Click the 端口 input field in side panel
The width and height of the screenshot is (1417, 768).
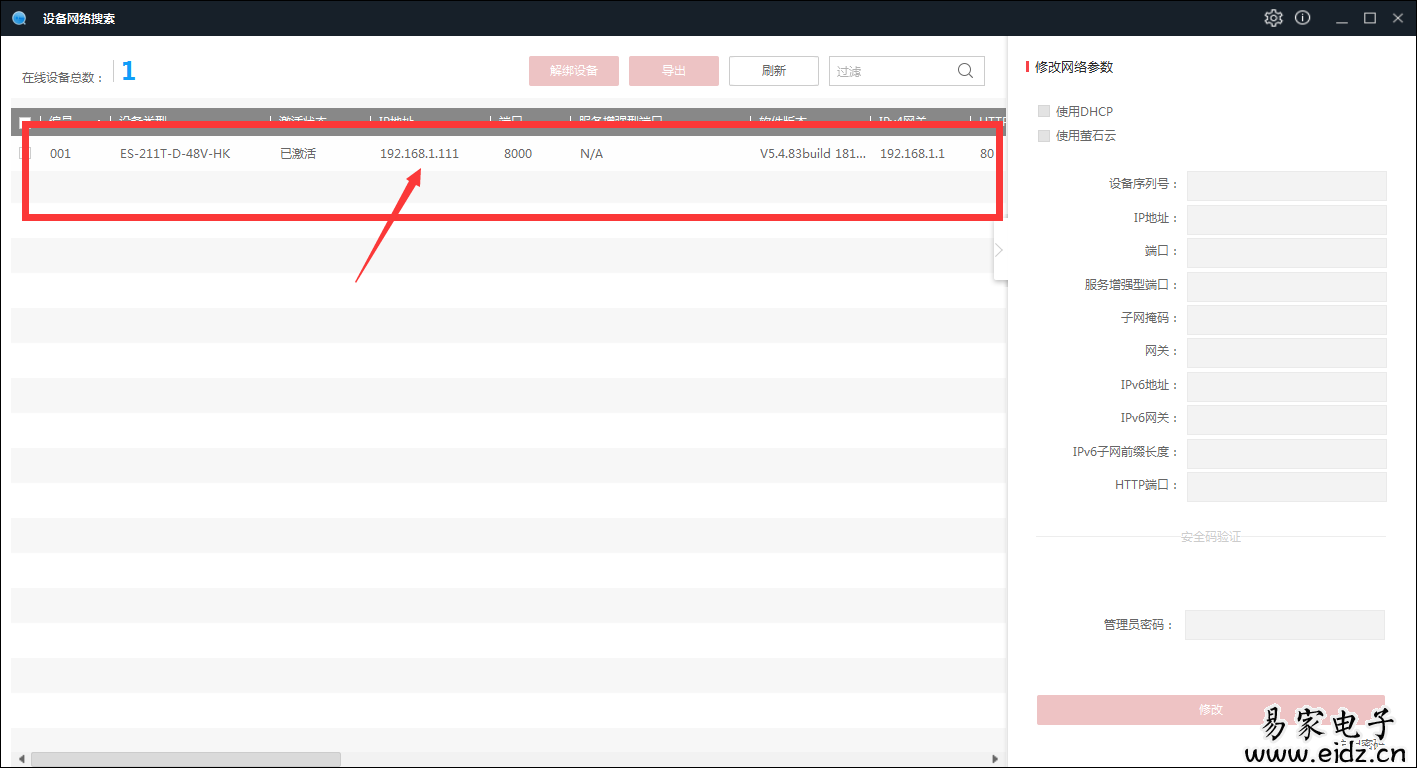(x=1287, y=253)
